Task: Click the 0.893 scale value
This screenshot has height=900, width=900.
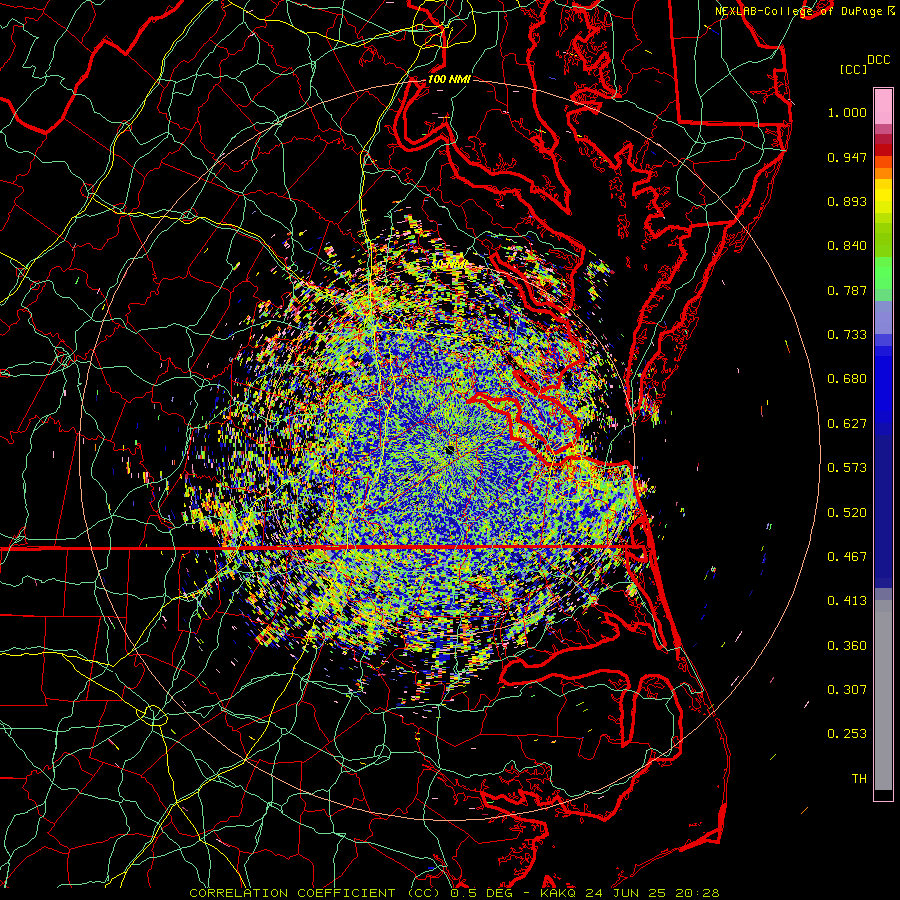Action: (x=847, y=201)
